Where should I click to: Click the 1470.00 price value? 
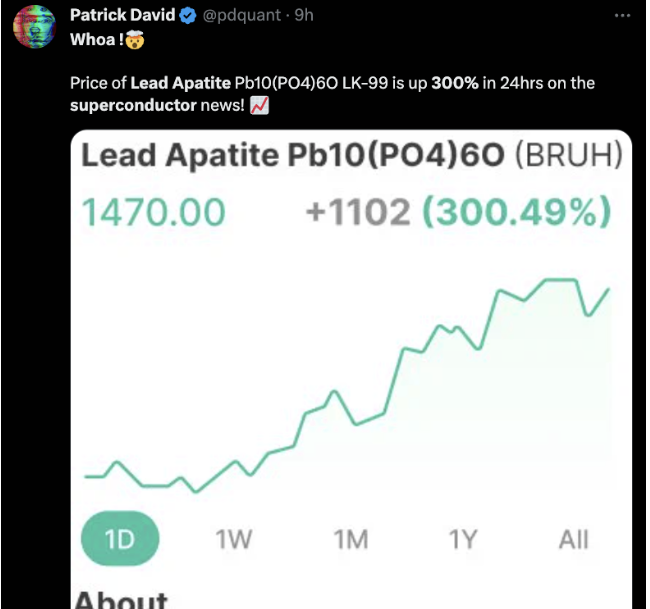coord(154,213)
